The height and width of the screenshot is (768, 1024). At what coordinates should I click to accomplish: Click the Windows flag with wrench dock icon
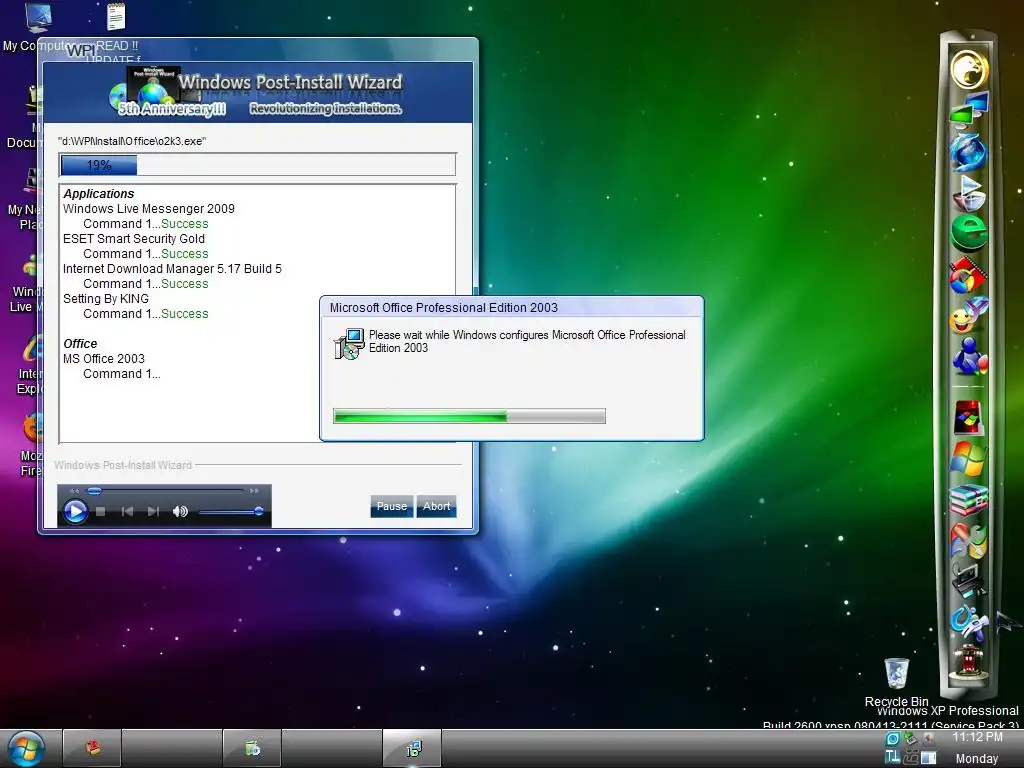968,541
